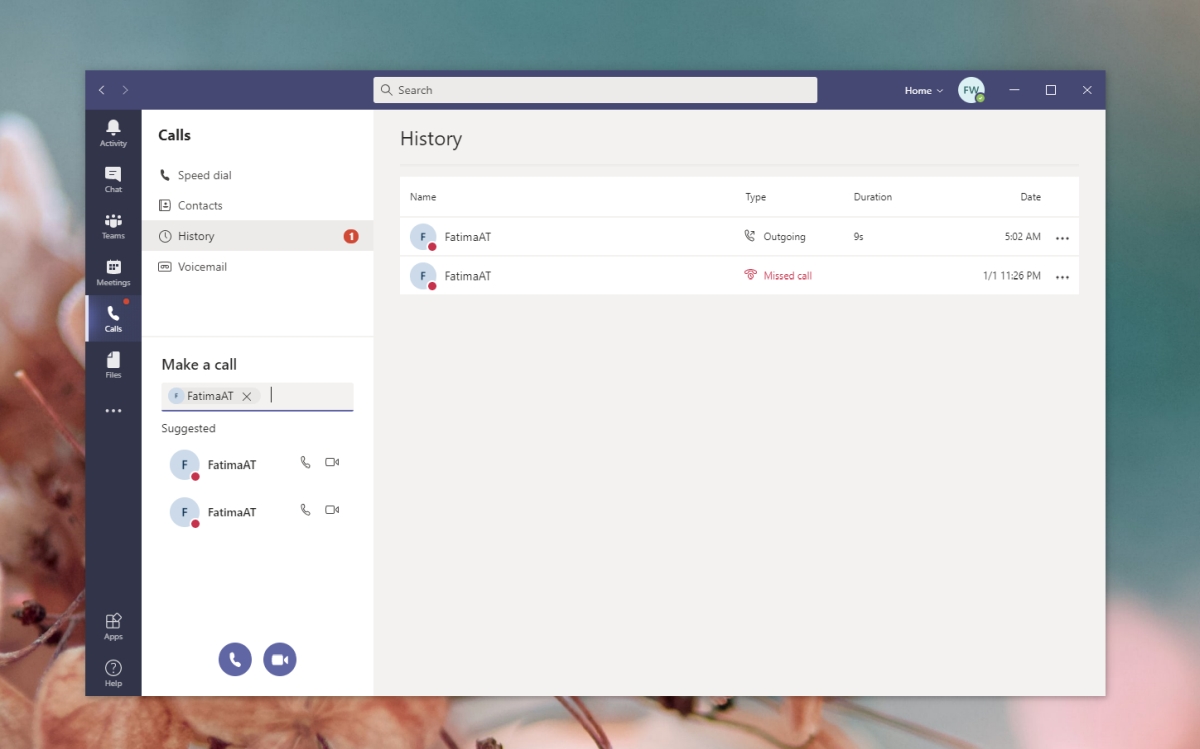Open the Meetings section

[113, 270]
